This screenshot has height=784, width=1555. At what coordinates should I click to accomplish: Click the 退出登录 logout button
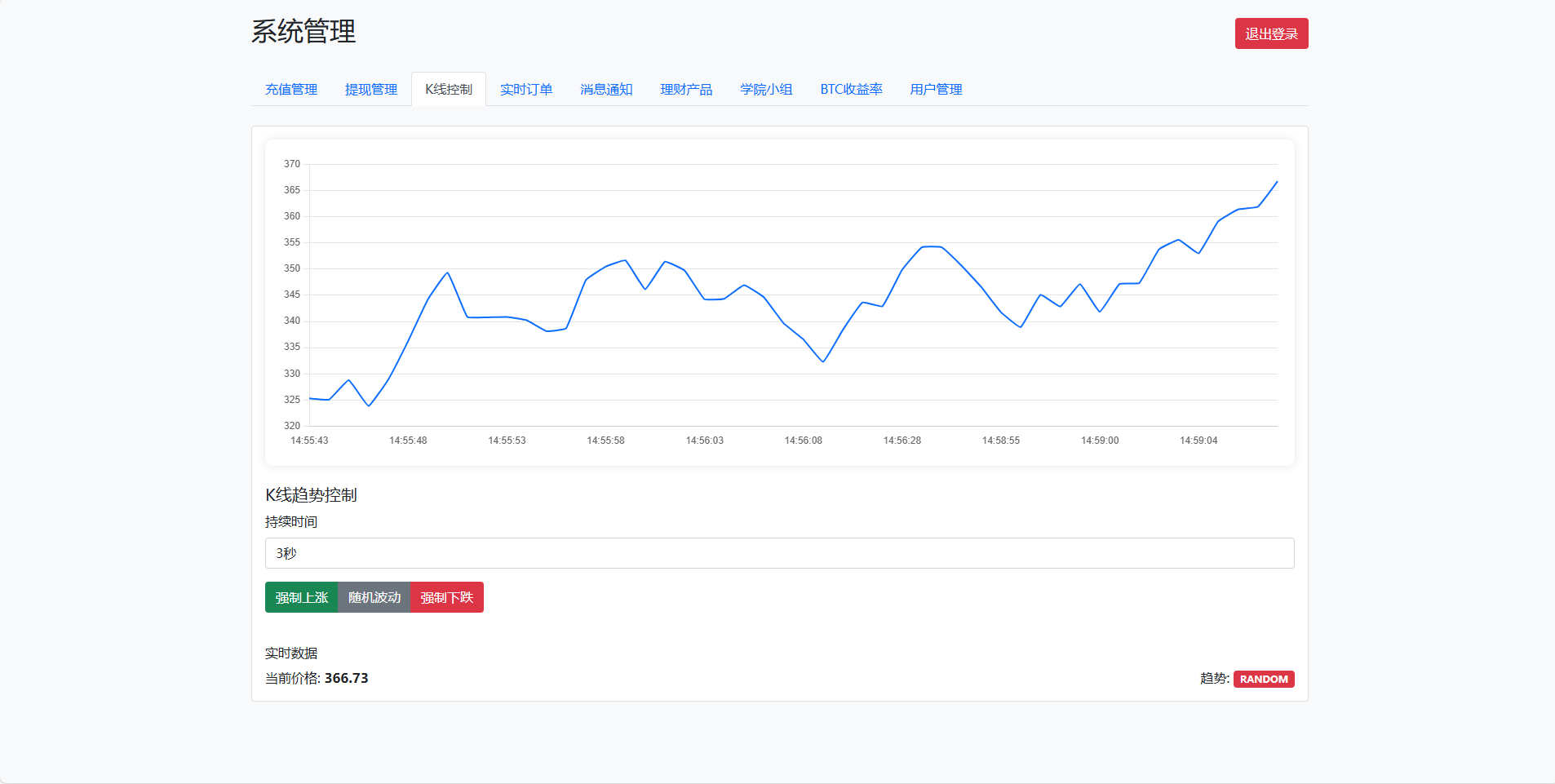coord(1271,34)
